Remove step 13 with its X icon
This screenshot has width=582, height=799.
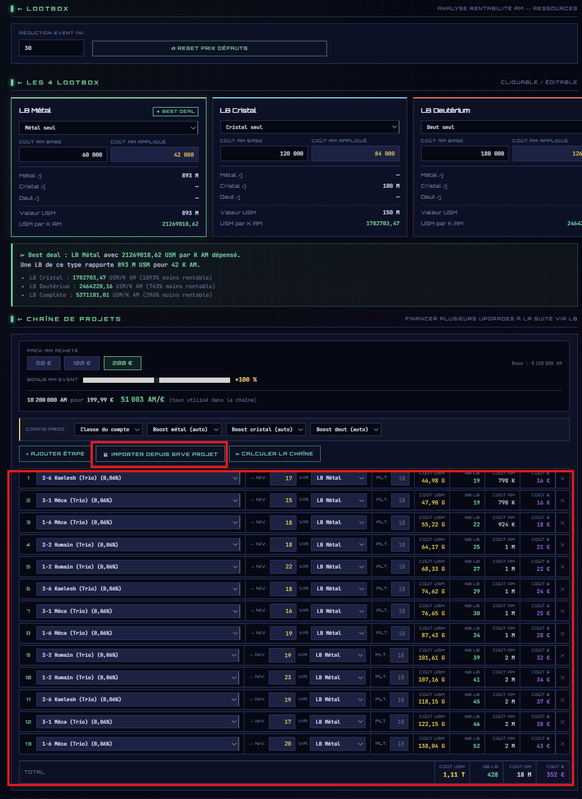click(562, 744)
